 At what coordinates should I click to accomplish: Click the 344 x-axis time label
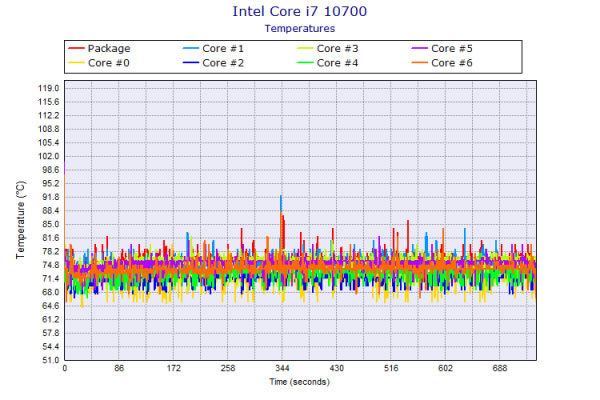point(282,368)
